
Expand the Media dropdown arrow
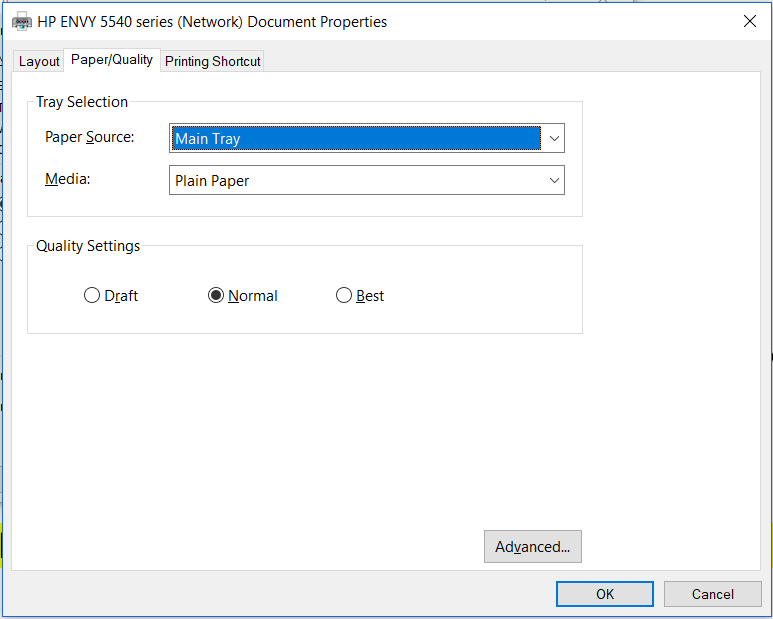point(553,181)
